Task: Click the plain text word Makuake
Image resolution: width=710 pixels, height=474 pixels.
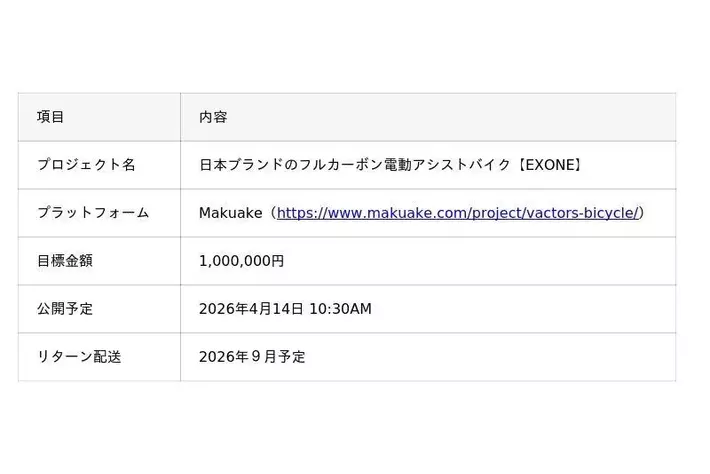Action: coord(230,213)
